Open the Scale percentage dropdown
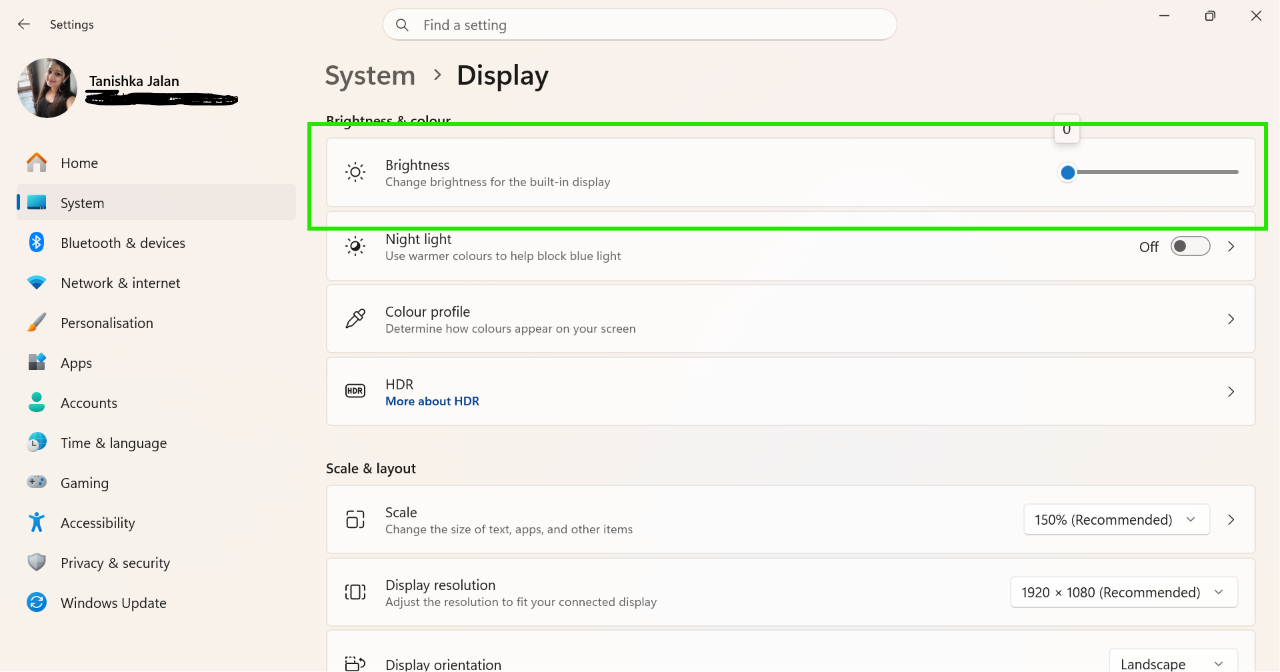1280x672 pixels. [1116, 520]
